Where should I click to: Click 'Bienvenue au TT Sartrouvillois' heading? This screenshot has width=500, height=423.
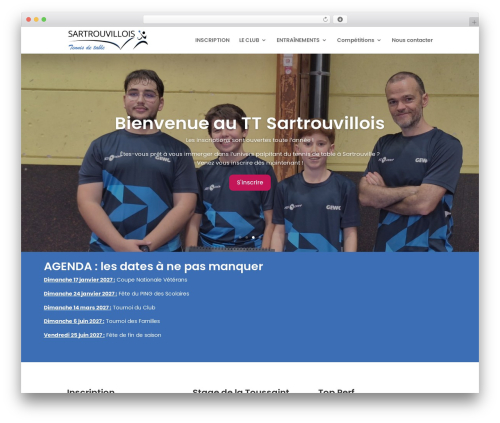(x=250, y=123)
